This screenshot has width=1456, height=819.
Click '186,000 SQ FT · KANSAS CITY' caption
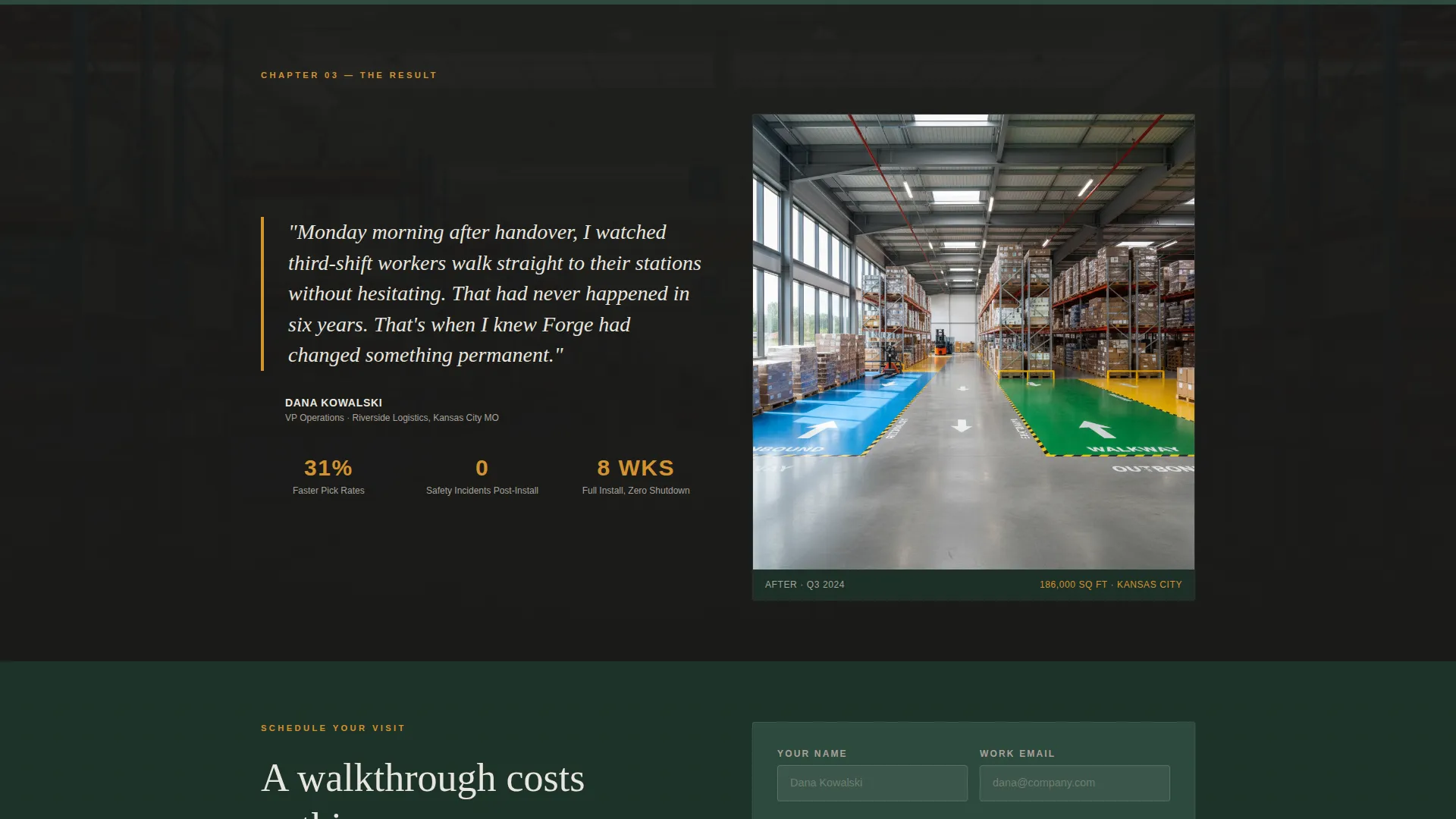[1111, 585]
